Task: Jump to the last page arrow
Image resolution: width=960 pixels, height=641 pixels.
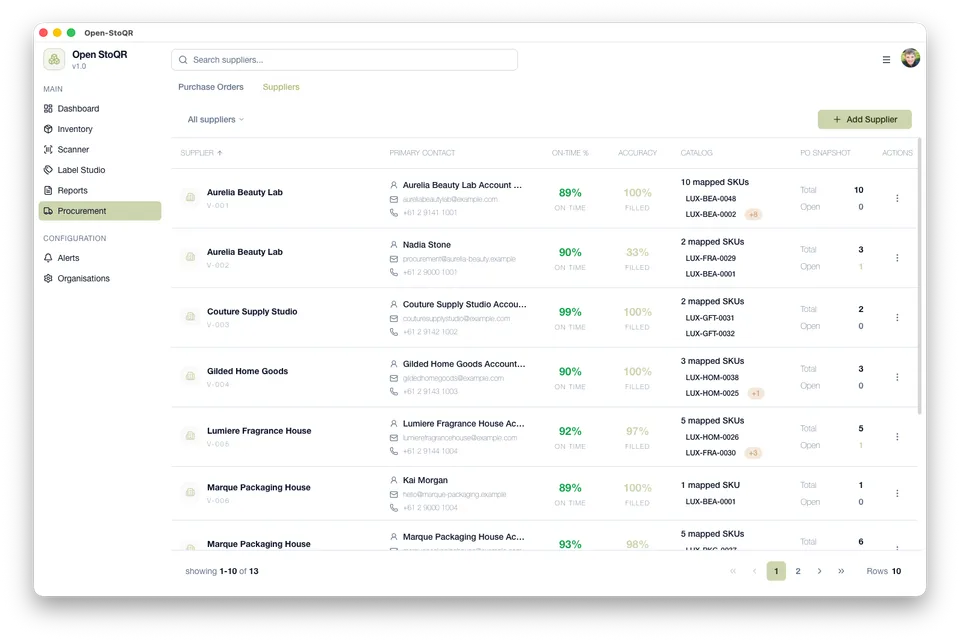Action: click(x=841, y=571)
